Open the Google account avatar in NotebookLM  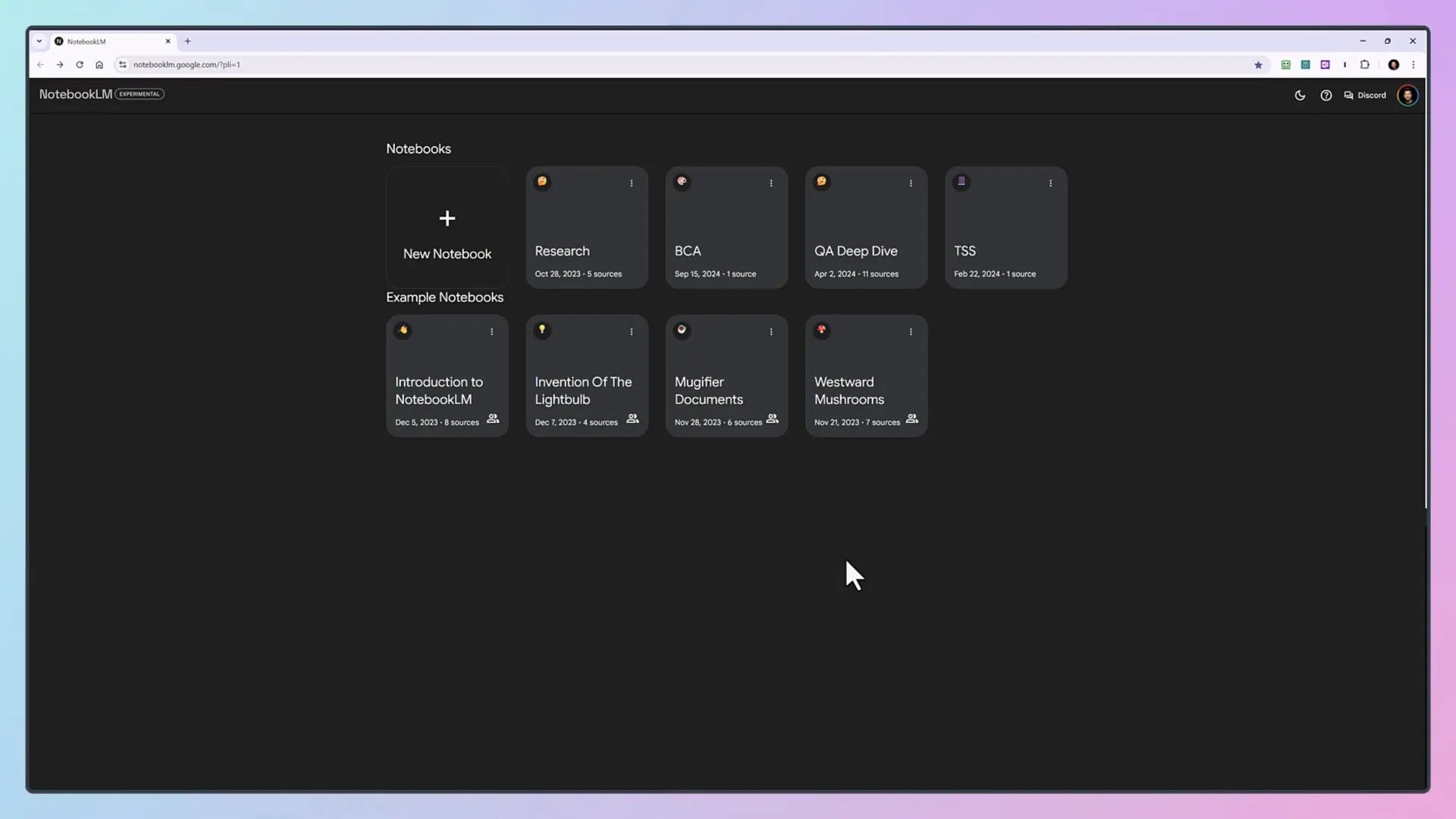point(1407,95)
